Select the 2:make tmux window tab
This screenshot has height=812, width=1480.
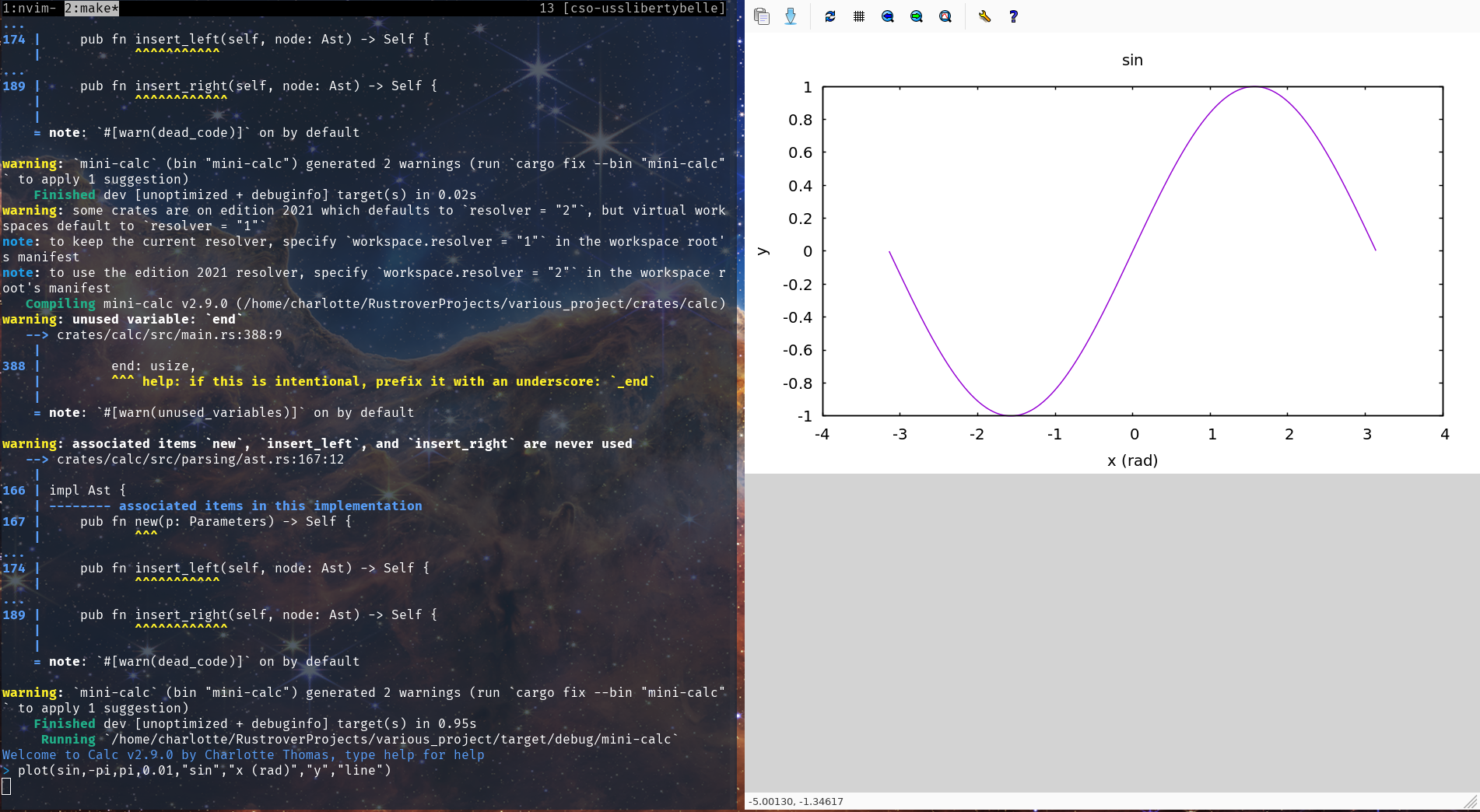(x=91, y=8)
